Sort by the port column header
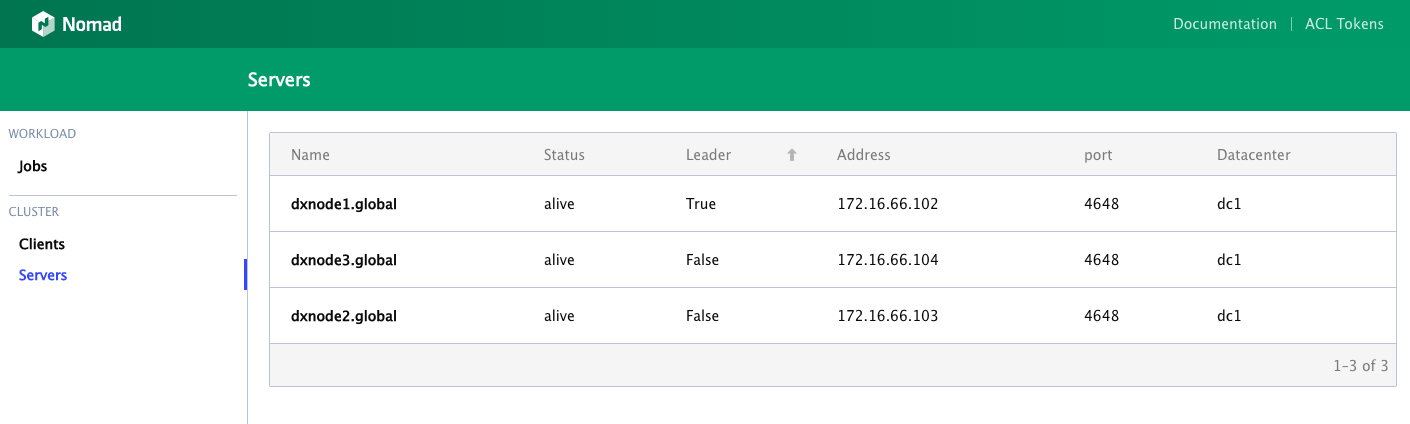 coord(1098,155)
